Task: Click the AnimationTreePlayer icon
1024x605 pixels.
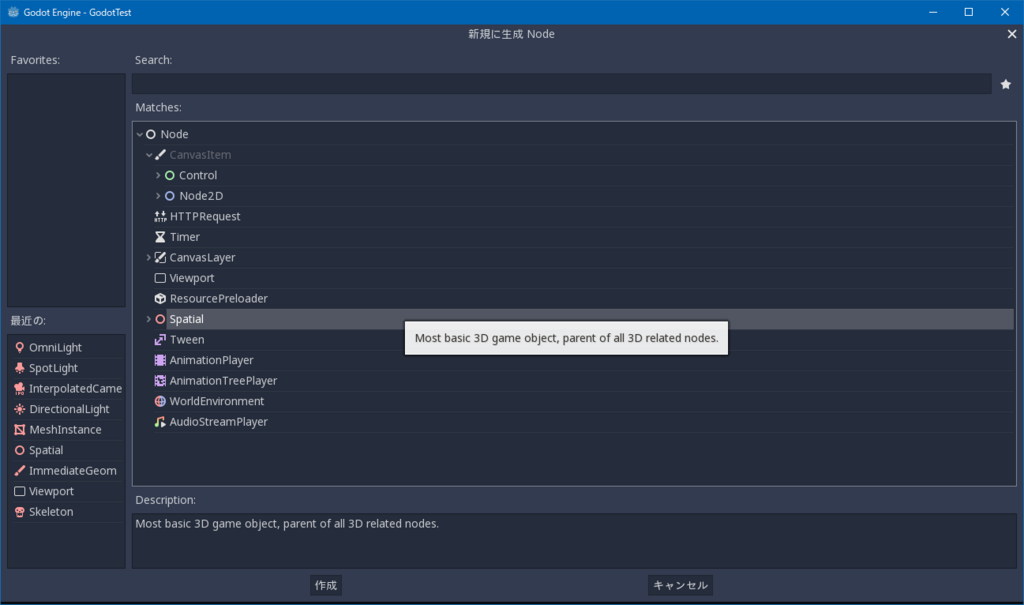Action: click(160, 381)
